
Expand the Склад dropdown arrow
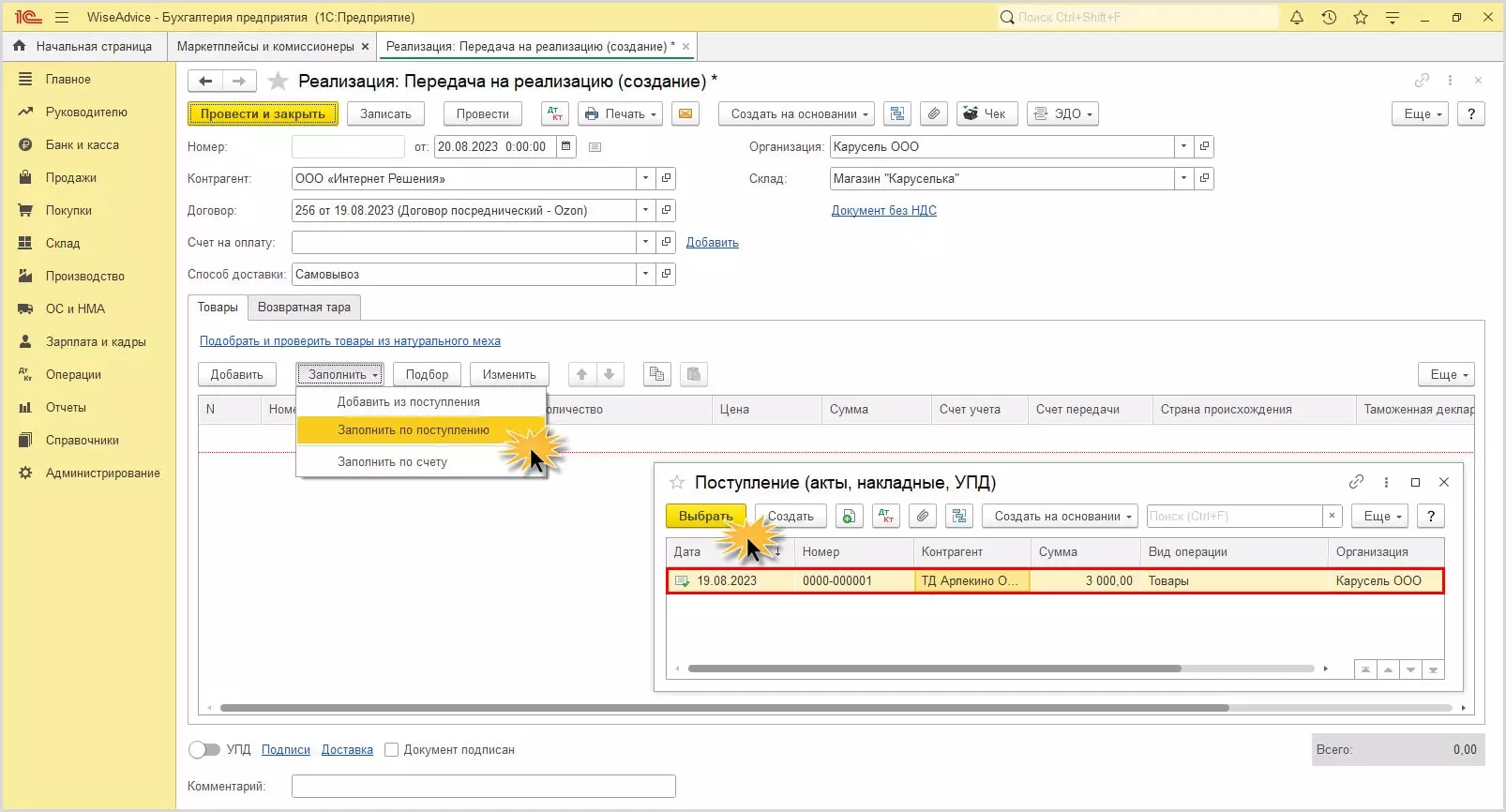click(1183, 178)
